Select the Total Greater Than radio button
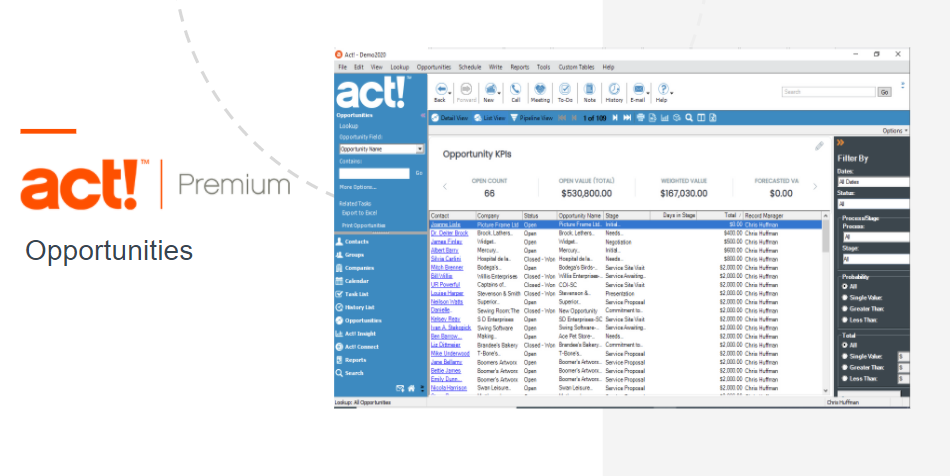The height and width of the screenshot is (476, 950). [845, 367]
